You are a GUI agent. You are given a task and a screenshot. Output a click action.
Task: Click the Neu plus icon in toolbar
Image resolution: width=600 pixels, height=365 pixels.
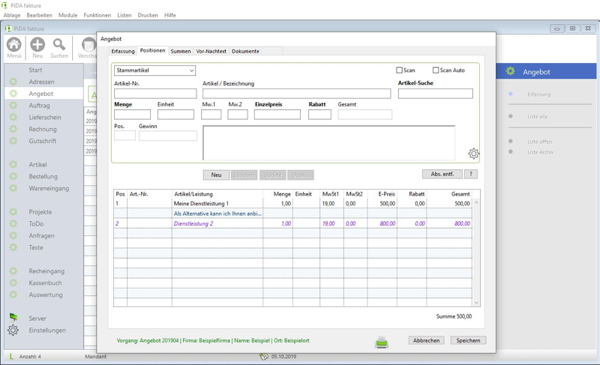38,45
